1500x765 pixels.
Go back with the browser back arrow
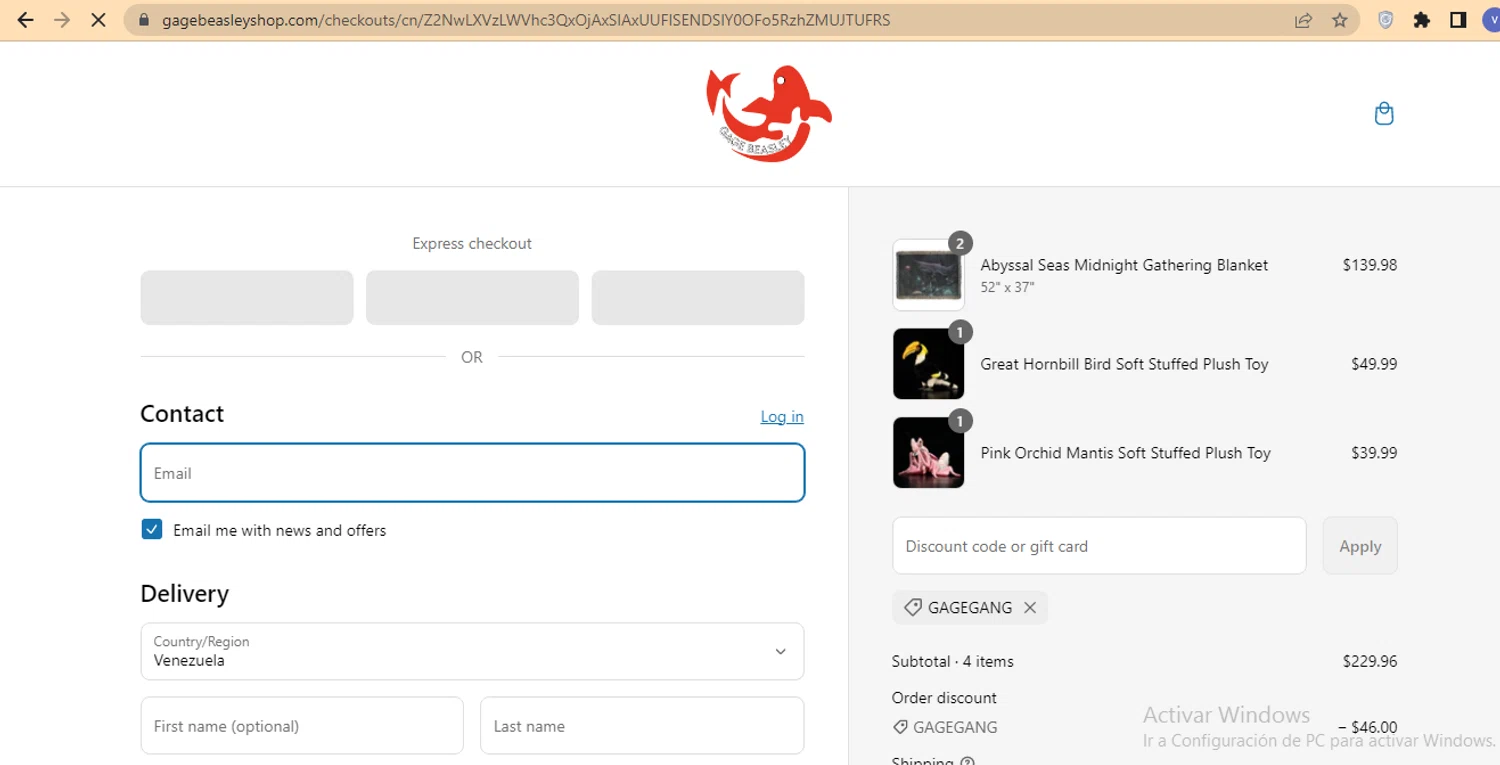pyautogui.click(x=26, y=20)
